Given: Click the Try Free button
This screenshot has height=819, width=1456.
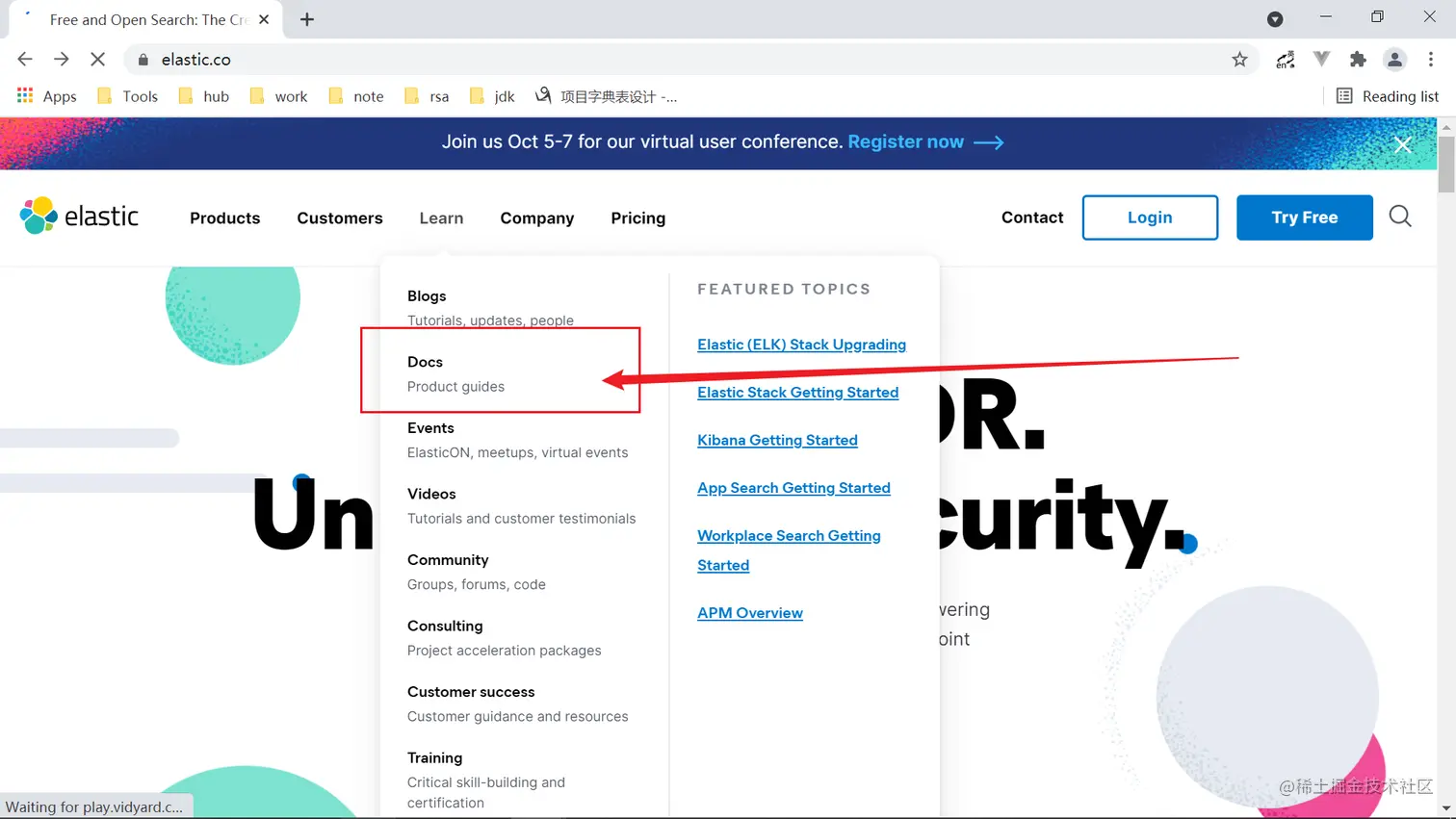Looking at the screenshot, I should (1304, 218).
